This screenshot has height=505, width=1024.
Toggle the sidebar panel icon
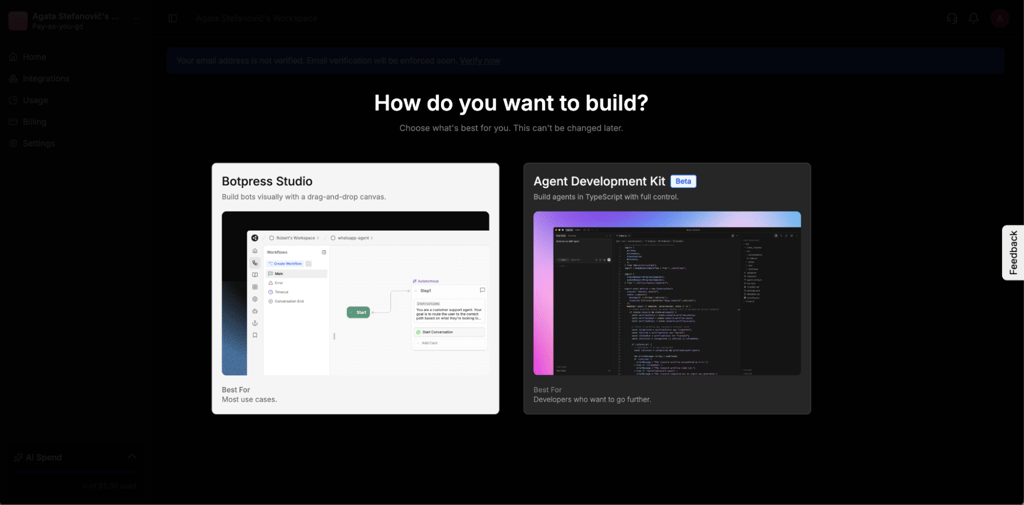point(172,18)
